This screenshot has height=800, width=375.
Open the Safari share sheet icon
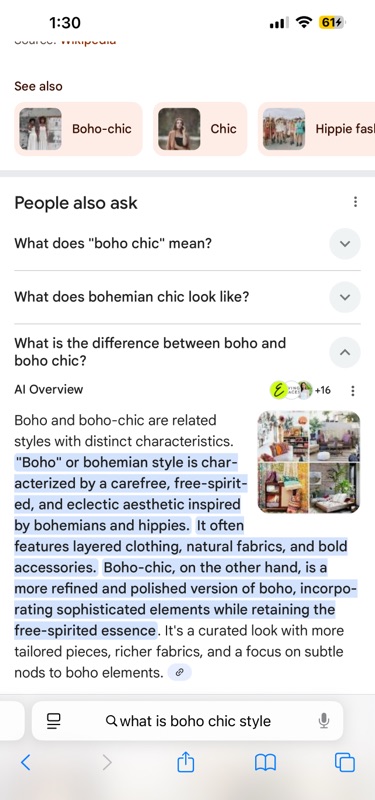pos(186,762)
